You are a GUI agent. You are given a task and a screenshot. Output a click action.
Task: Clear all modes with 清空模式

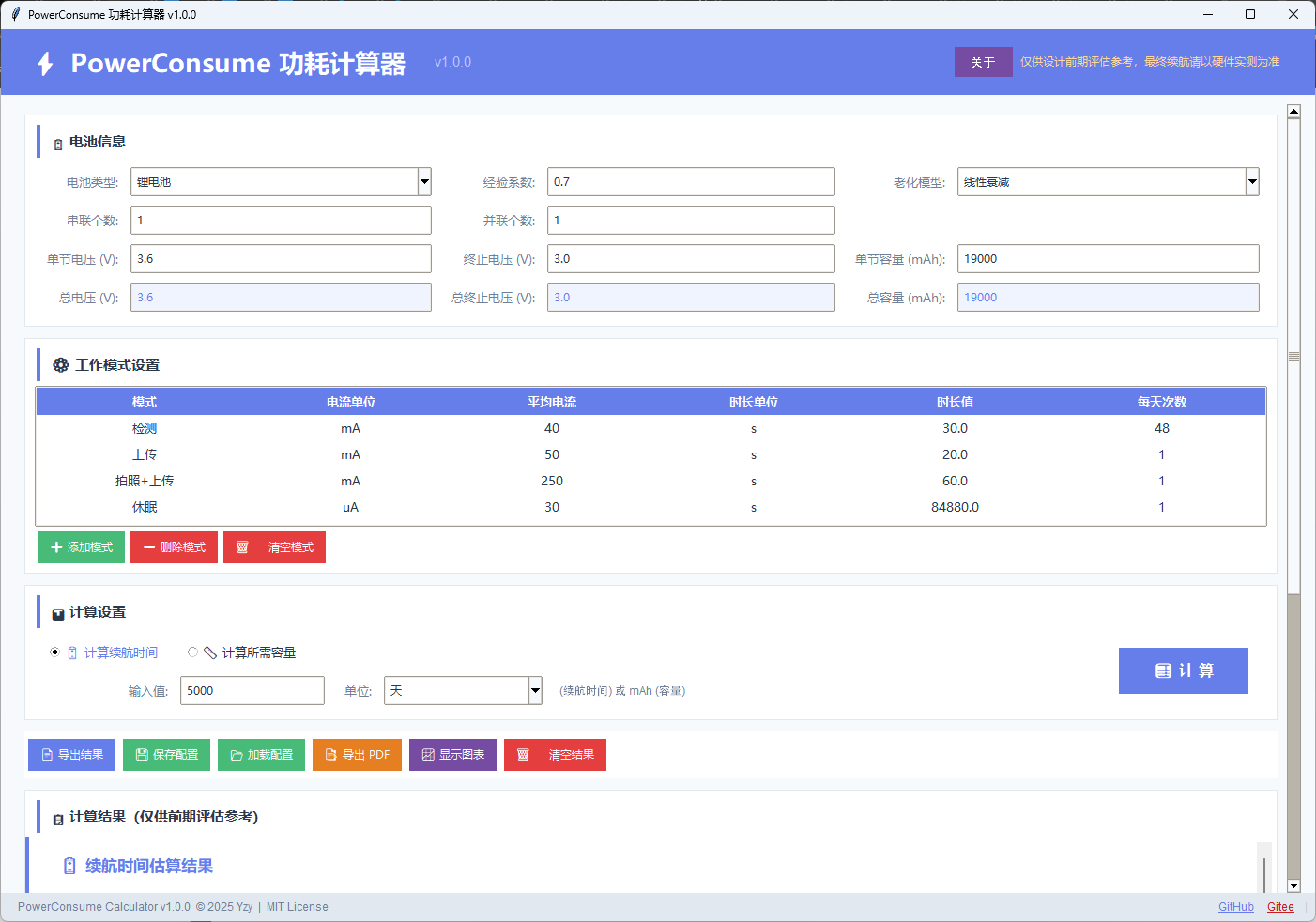[274, 547]
